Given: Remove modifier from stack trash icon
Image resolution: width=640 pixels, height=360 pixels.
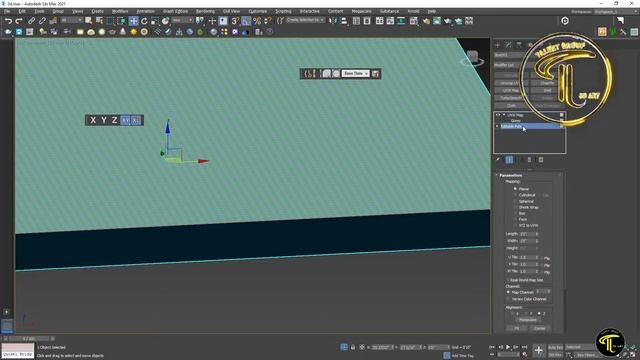Looking at the screenshot, I should point(529,160).
